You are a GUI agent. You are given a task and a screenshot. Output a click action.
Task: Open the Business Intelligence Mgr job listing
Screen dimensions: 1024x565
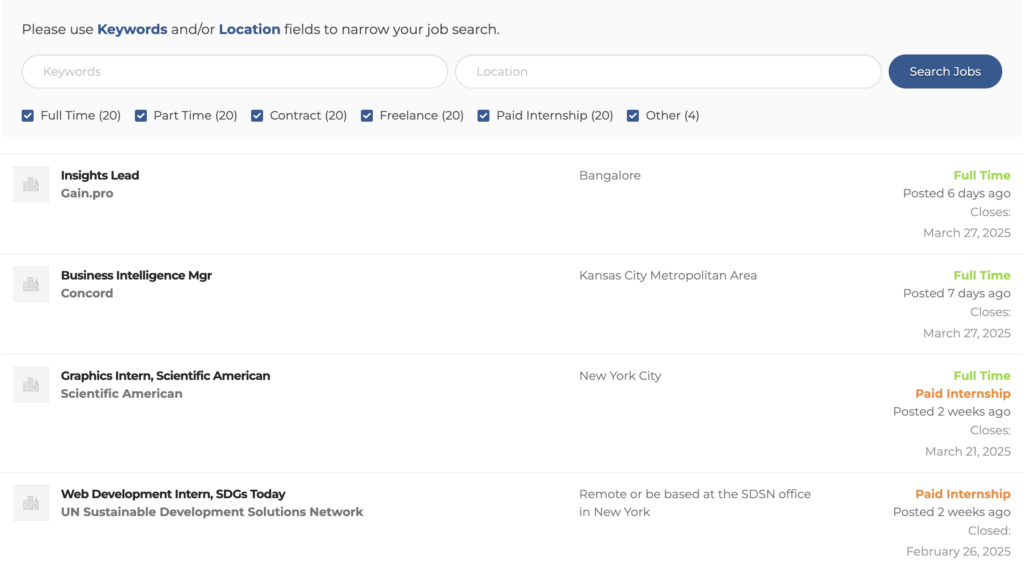click(136, 275)
